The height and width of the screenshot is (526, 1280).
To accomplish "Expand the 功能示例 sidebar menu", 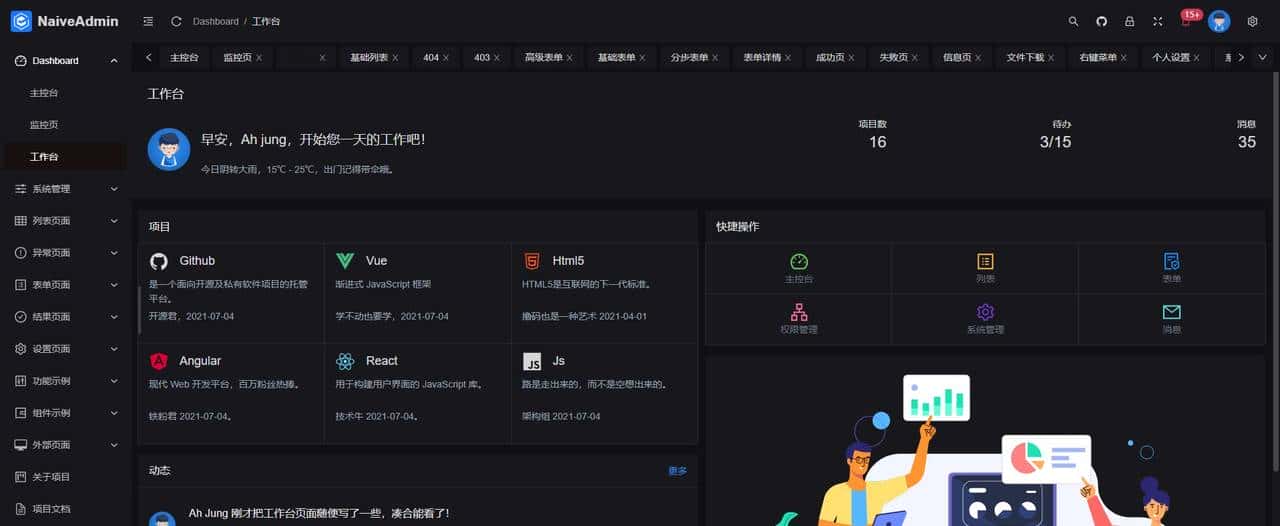I will click(x=65, y=381).
